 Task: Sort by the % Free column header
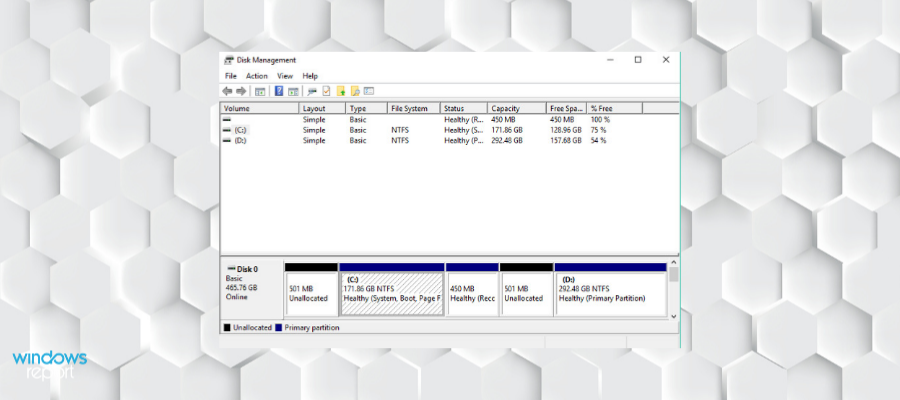tap(615, 108)
